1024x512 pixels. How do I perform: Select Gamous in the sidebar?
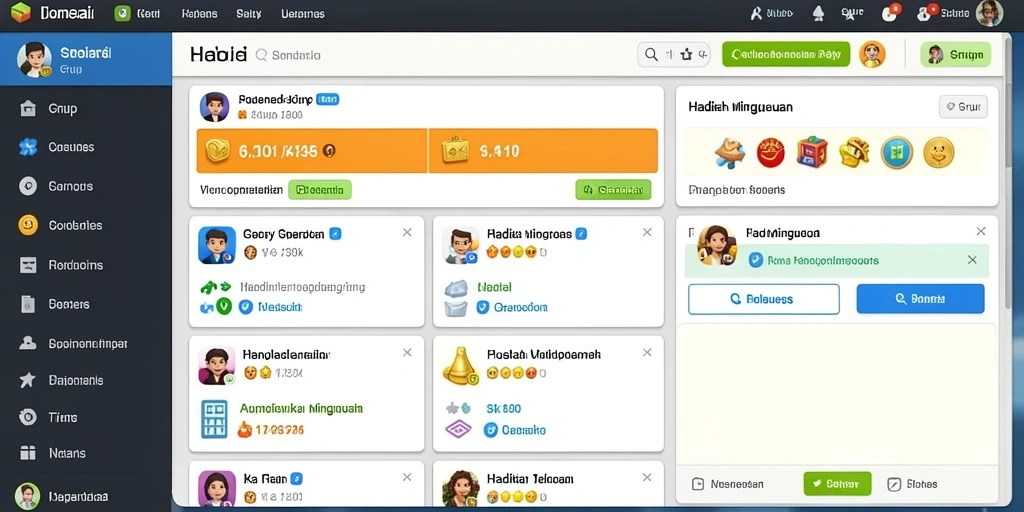coord(71,186)
